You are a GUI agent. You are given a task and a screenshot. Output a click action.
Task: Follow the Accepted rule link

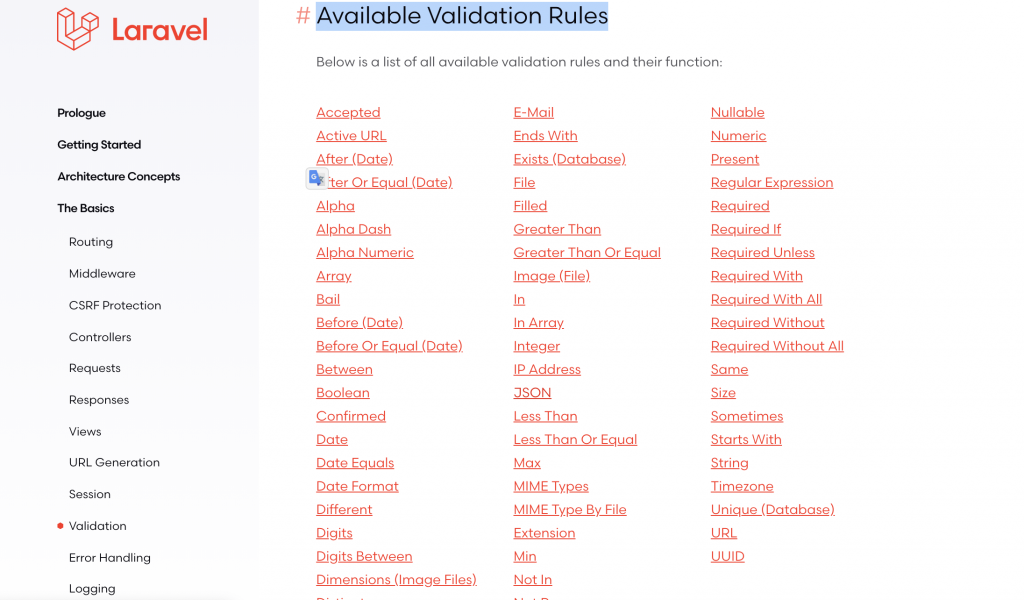point(348,112)
